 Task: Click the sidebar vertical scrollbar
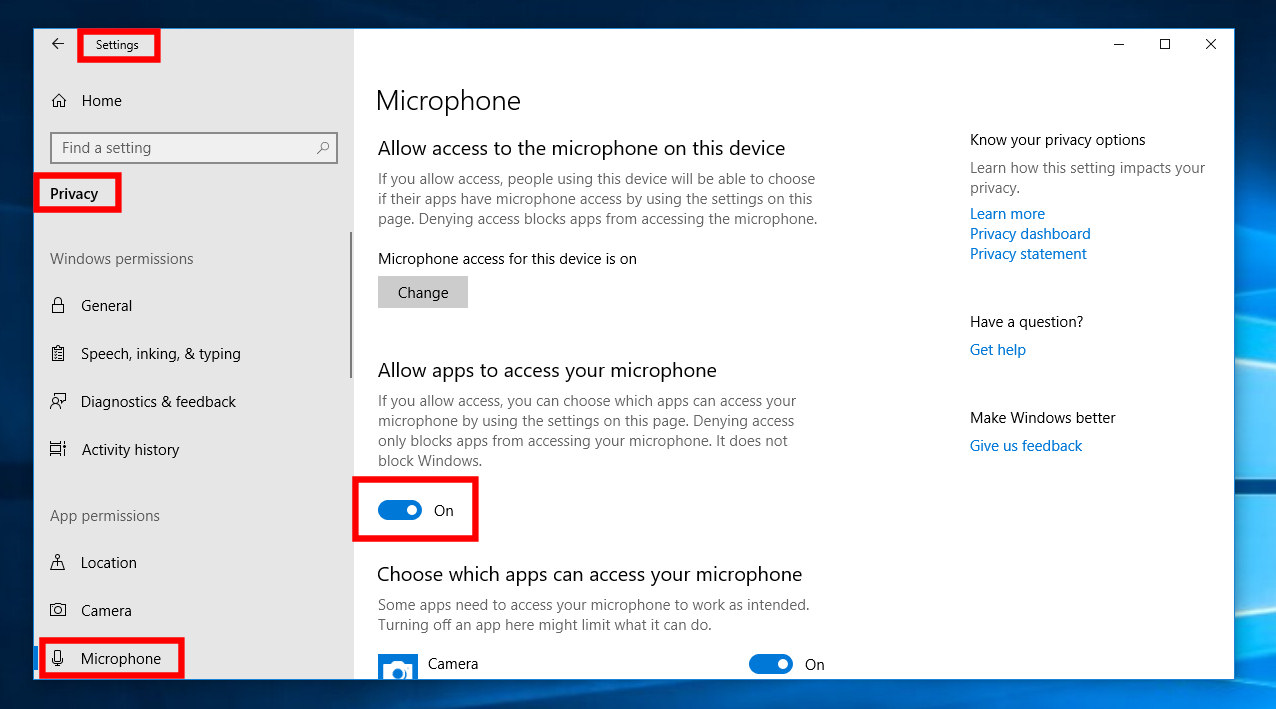click(x=351, y=305)
